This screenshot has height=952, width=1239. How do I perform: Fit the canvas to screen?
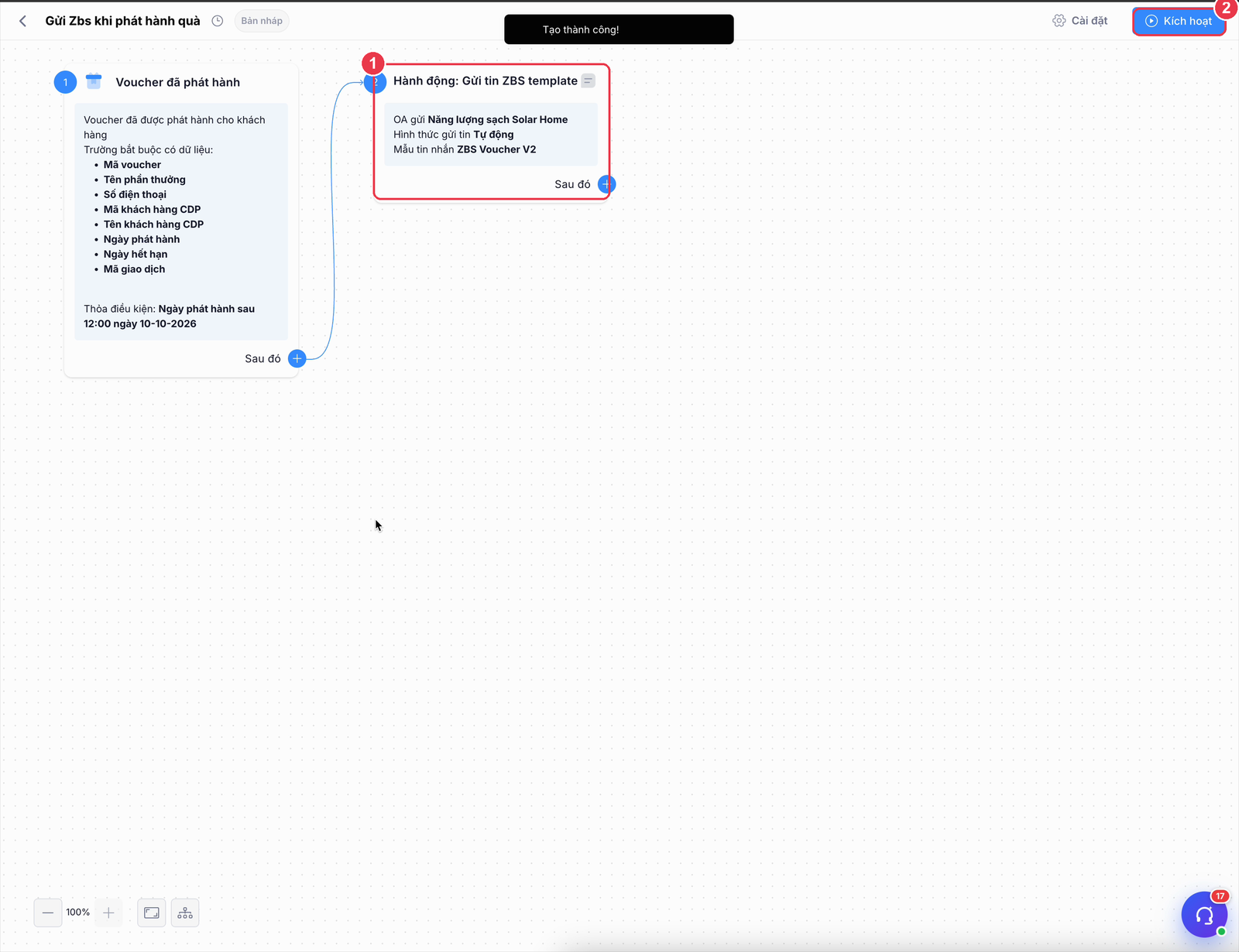point(152,913)
